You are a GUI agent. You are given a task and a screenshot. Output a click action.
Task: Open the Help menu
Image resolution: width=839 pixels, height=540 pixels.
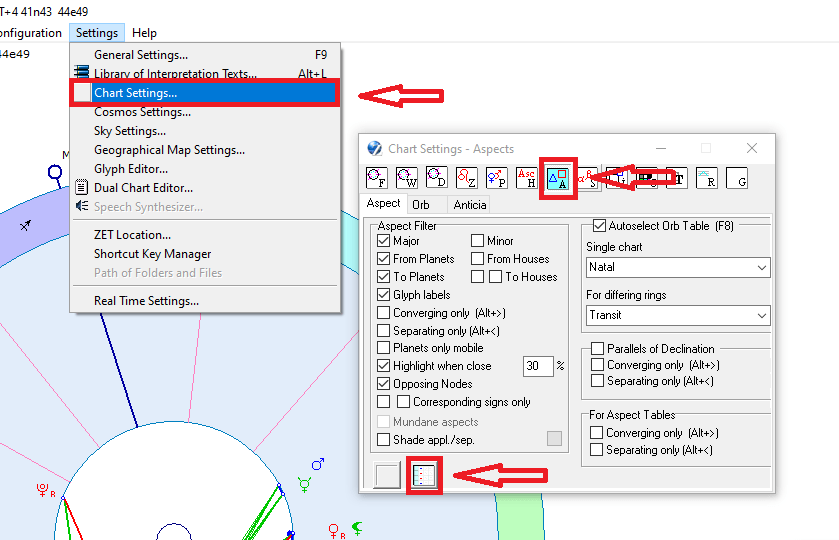144,33
